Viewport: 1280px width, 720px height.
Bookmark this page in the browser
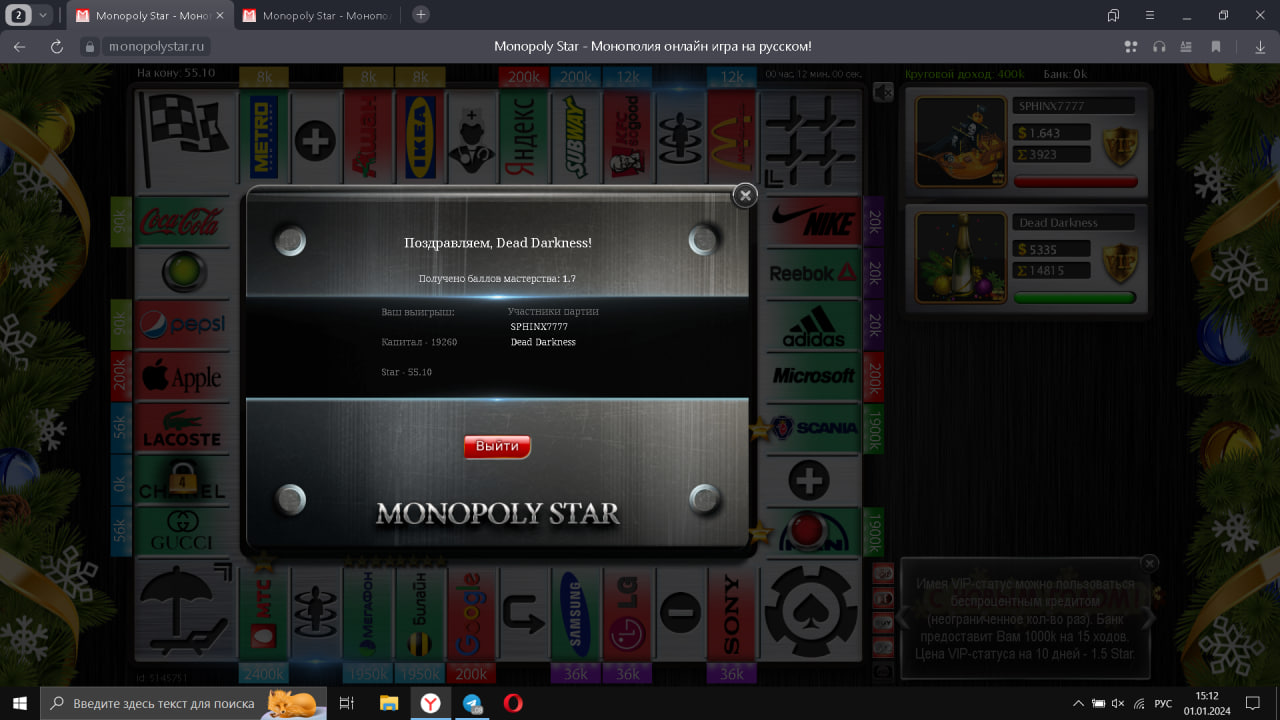click(1216, 47)
